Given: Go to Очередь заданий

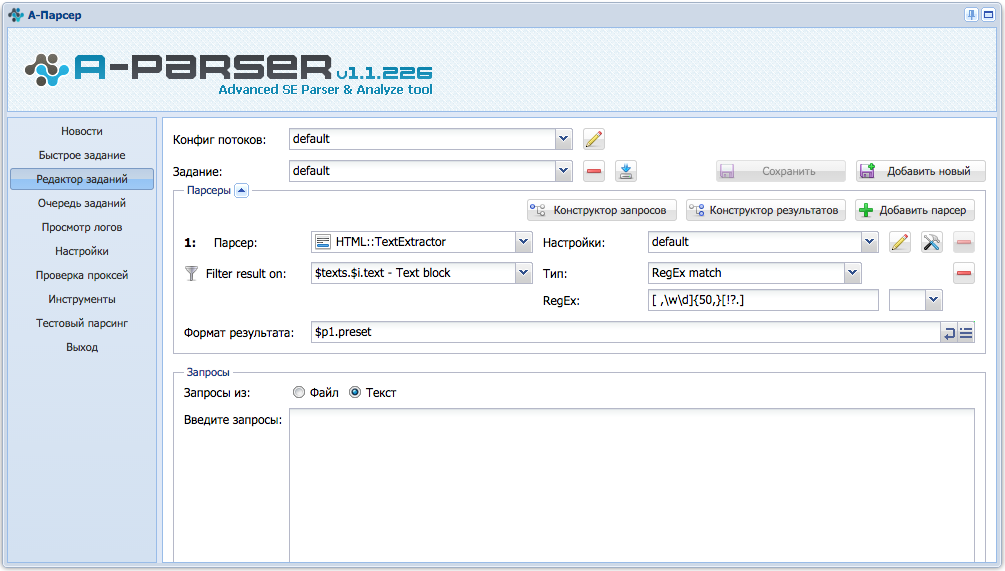Looking at the screenshot, I should click(x=82, y=203).
